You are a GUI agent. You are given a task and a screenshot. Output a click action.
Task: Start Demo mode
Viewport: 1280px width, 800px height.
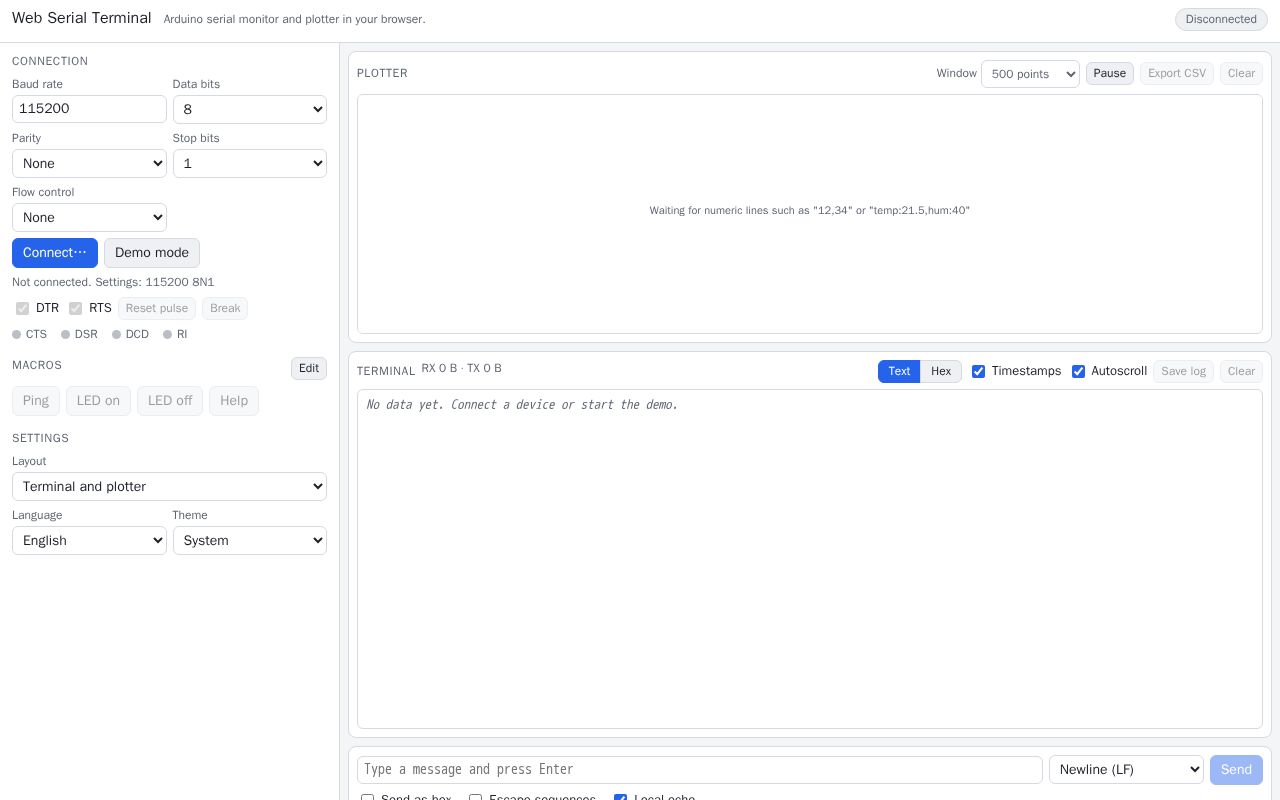[152, 253]
